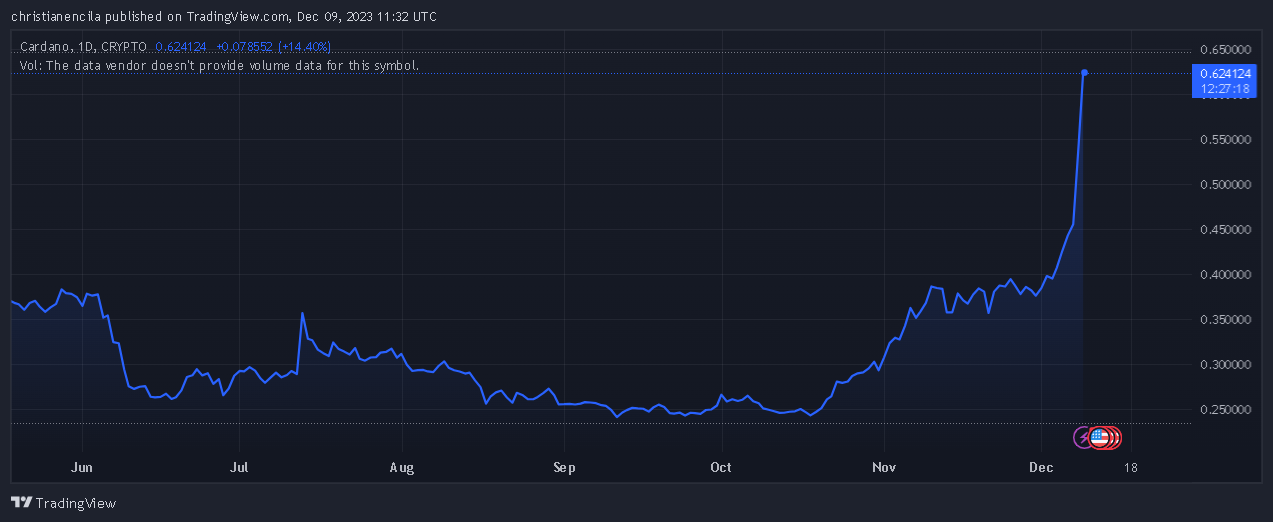This screenshot has width=1273, height=522.
Task: Click the Dec label on the time axis
Action: (x=1040, y=467)
